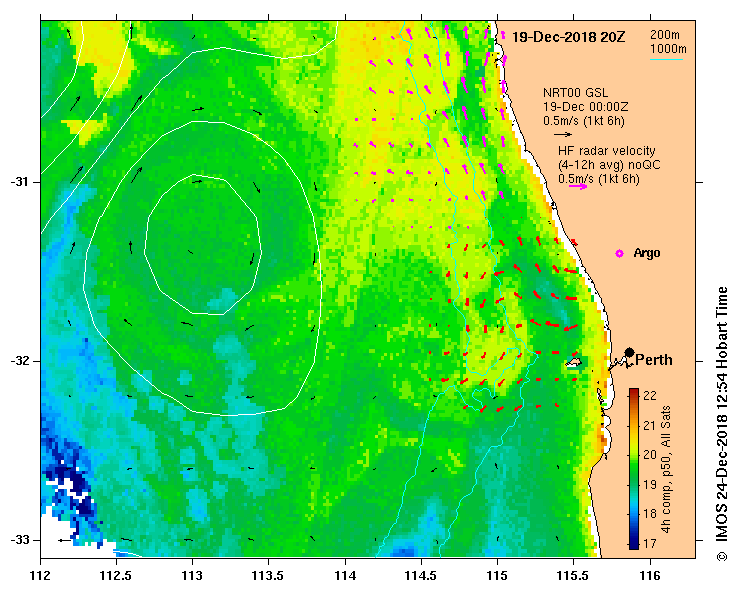
Task: Click the black GSL velocity scale arrow
Action: click(x=563, y=134)
